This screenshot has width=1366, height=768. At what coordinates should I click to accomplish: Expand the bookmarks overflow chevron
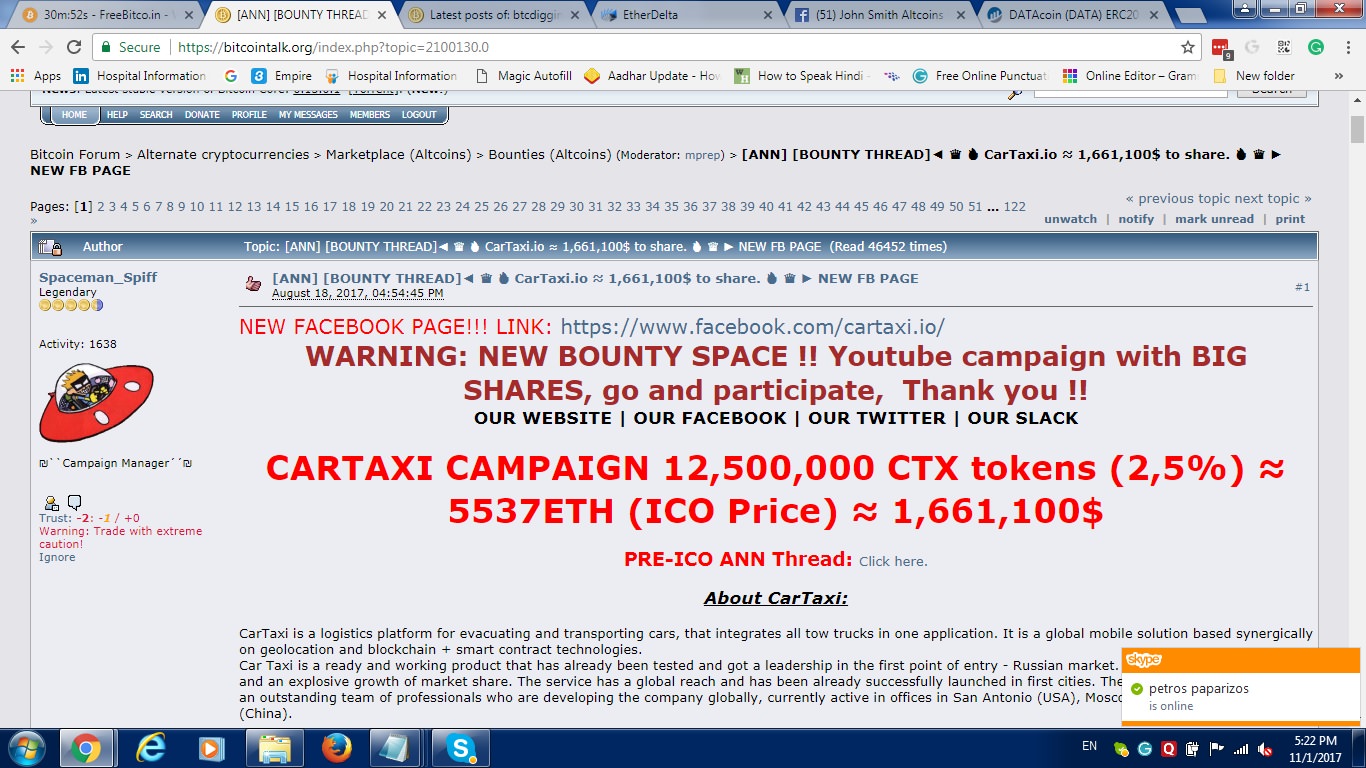point(1339,75)
